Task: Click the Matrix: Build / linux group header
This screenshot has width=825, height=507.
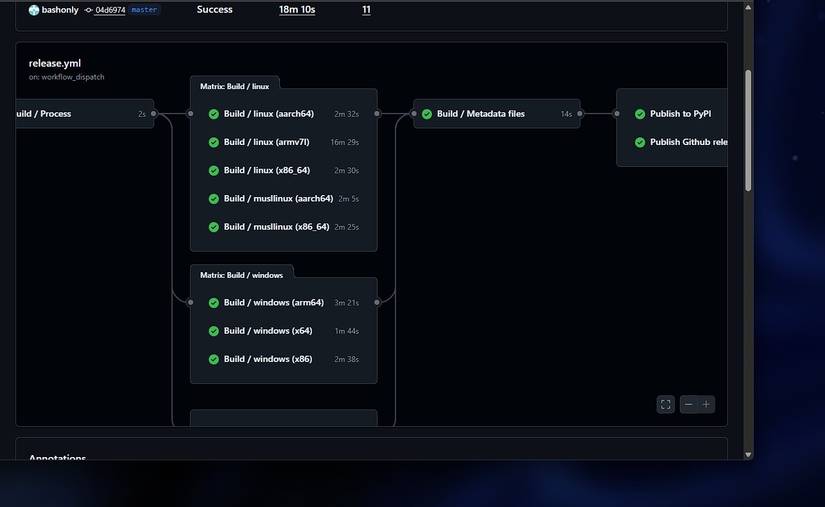Action: (235, 86)
